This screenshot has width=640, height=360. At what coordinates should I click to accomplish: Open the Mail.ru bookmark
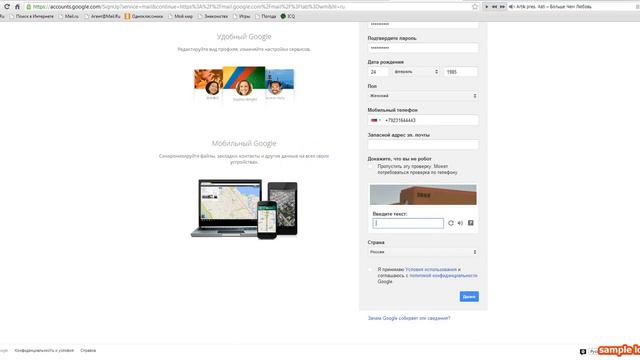pyautogui.click(x=69, y=16)
